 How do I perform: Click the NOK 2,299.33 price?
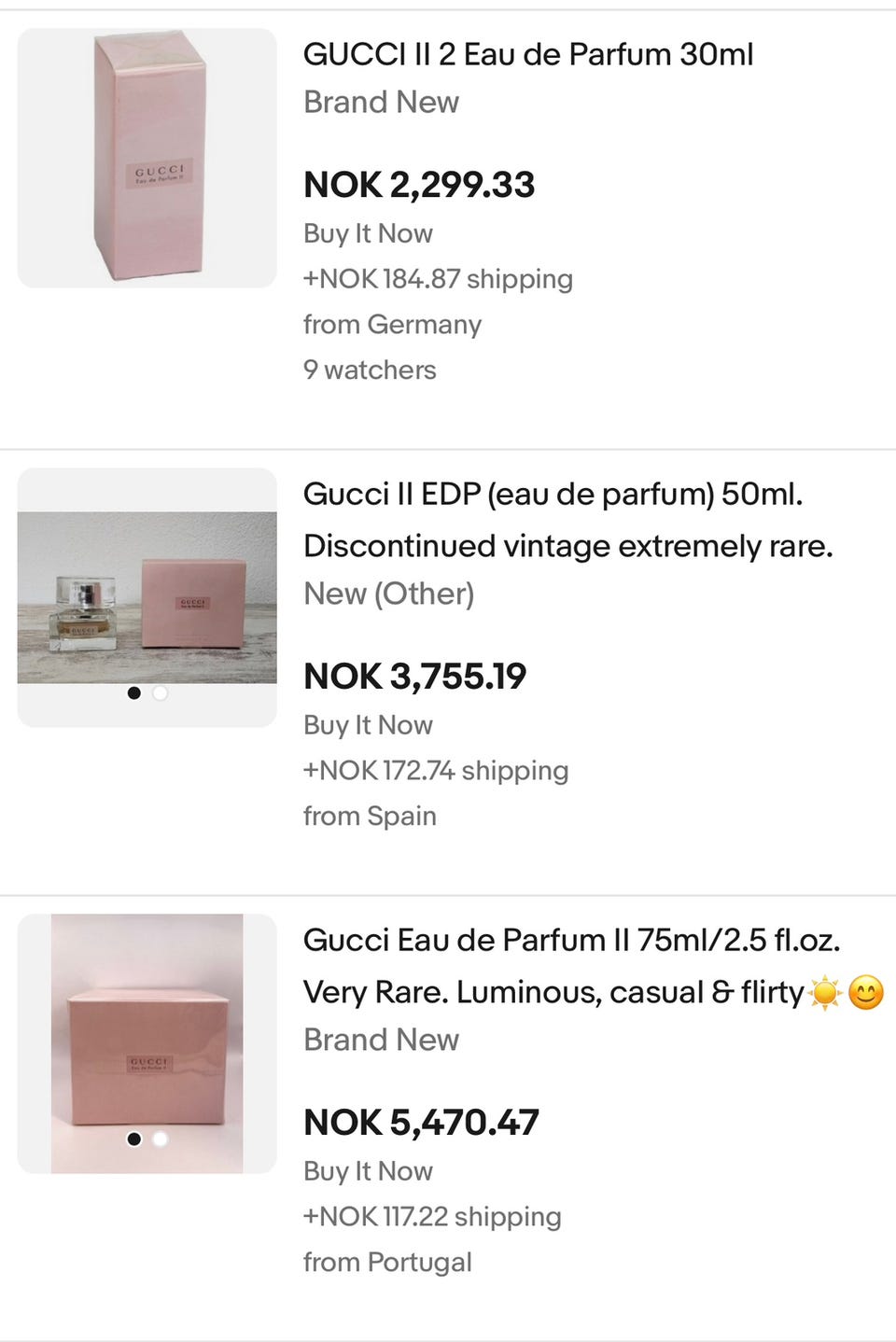[x=419, y=185]
